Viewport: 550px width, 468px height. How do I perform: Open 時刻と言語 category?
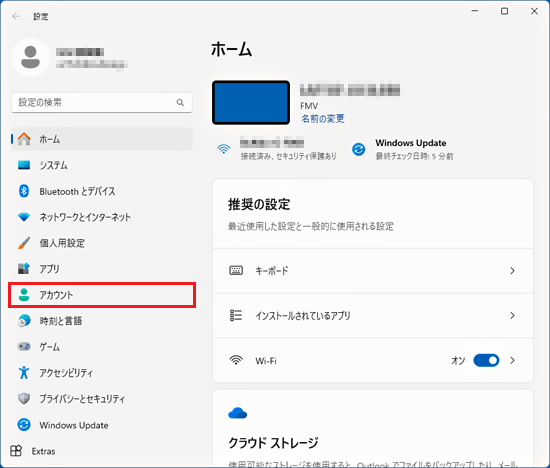click(x=102, y=321)
